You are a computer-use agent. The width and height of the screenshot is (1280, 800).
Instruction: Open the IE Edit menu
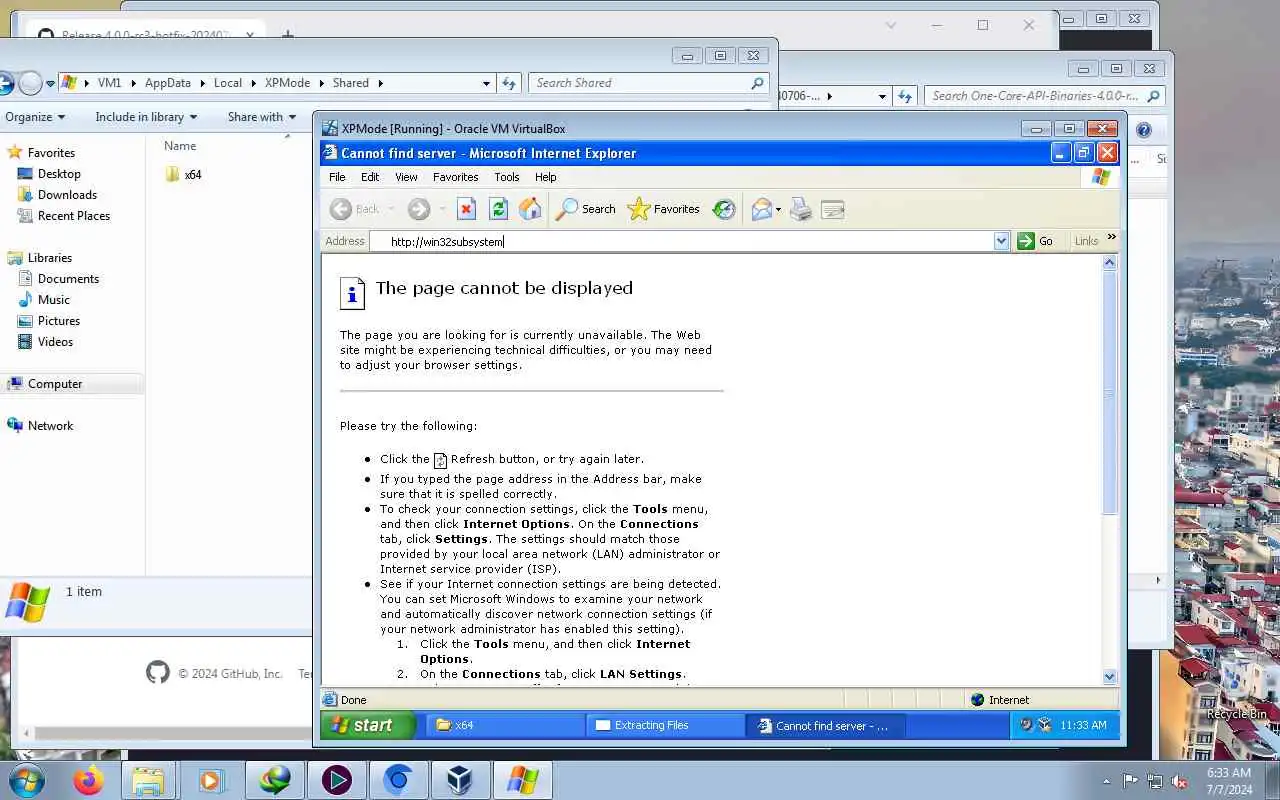point(370,177)
